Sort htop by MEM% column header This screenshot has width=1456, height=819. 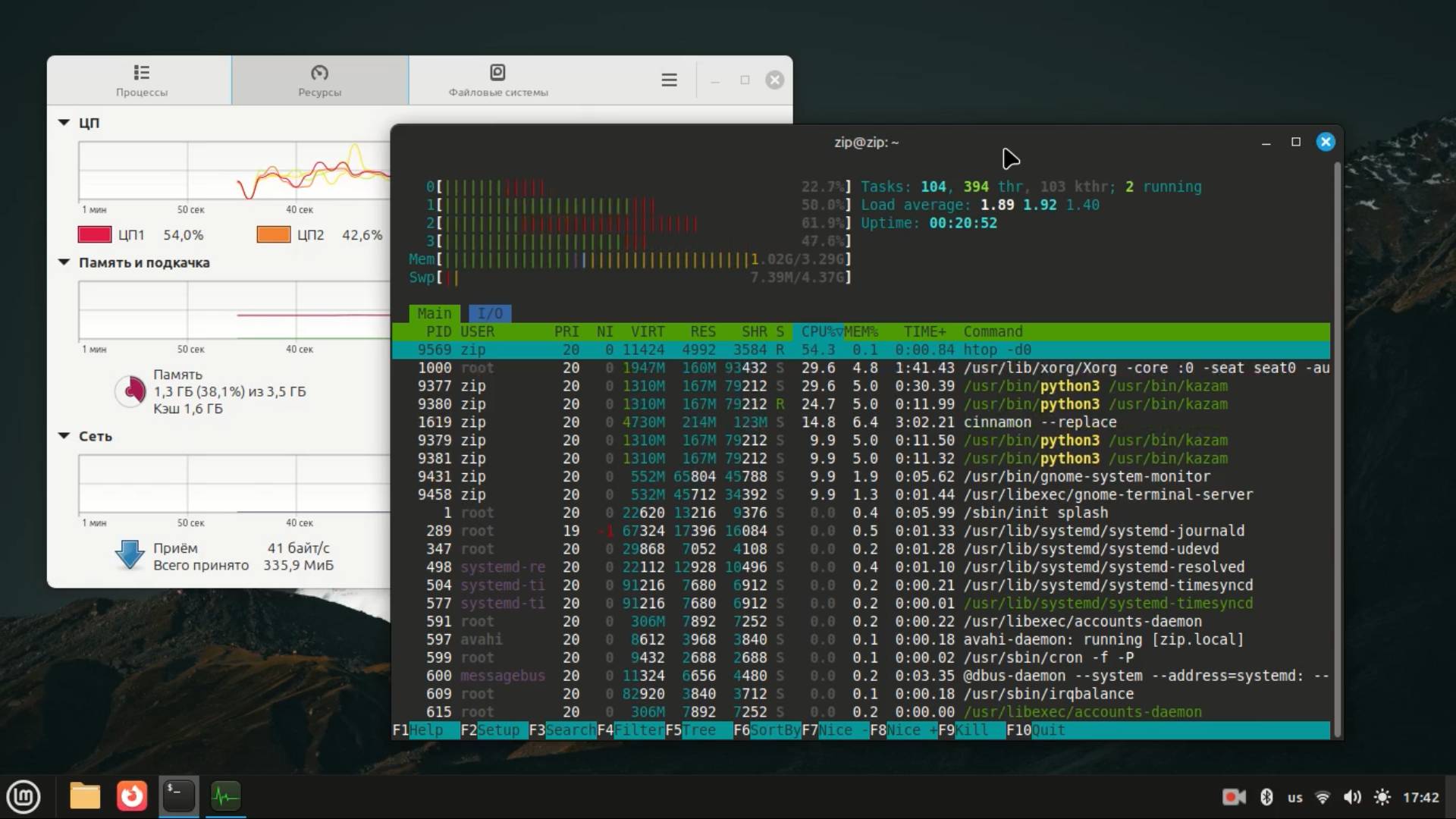click(x=861, y=331)
